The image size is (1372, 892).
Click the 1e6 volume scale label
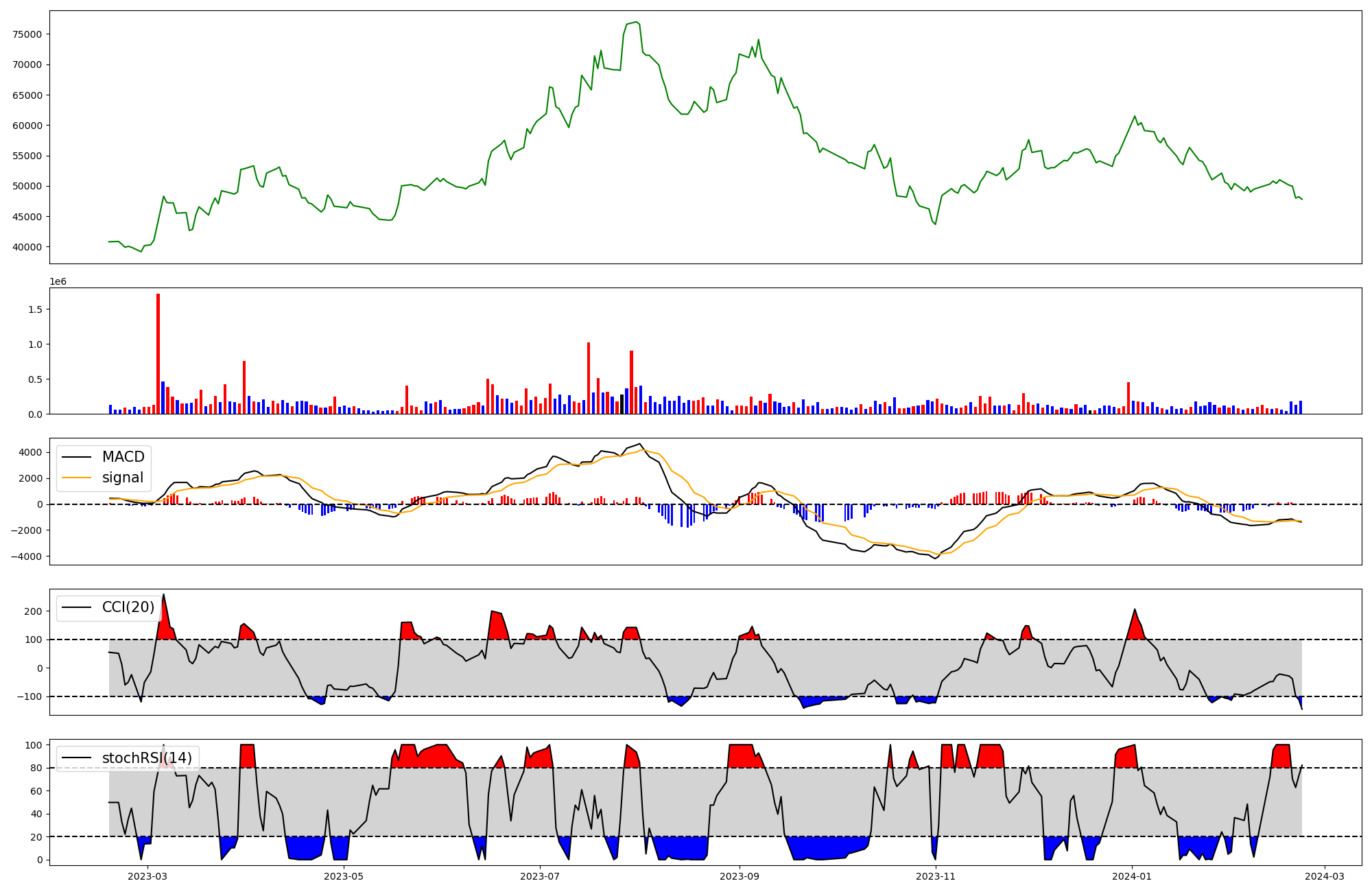58,282
